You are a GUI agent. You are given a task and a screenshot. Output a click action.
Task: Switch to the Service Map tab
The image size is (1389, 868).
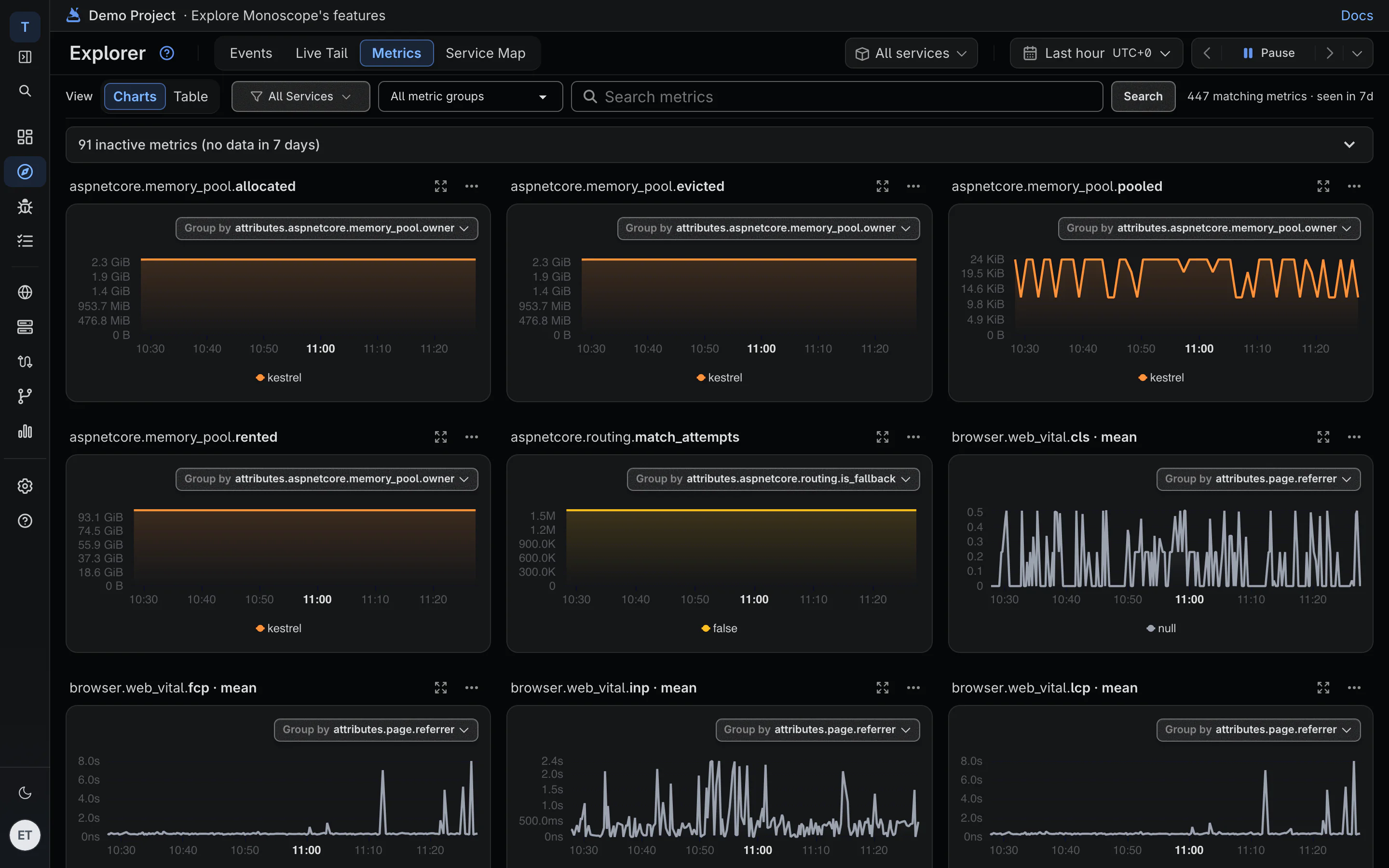[486, 53]
